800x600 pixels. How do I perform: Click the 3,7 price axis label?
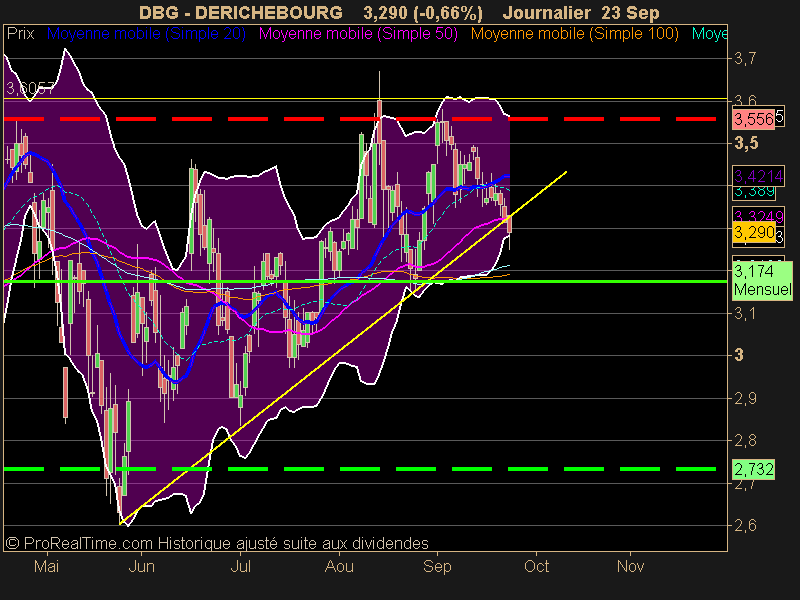(x=745, y=59)
